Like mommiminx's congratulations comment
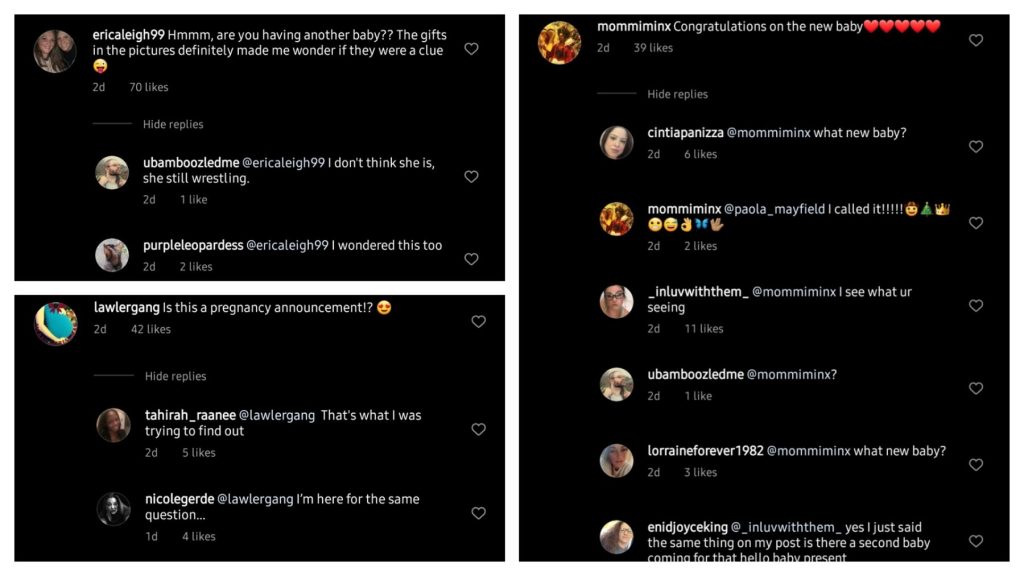Screen dimensions: 1024x576 click(976, 40)
